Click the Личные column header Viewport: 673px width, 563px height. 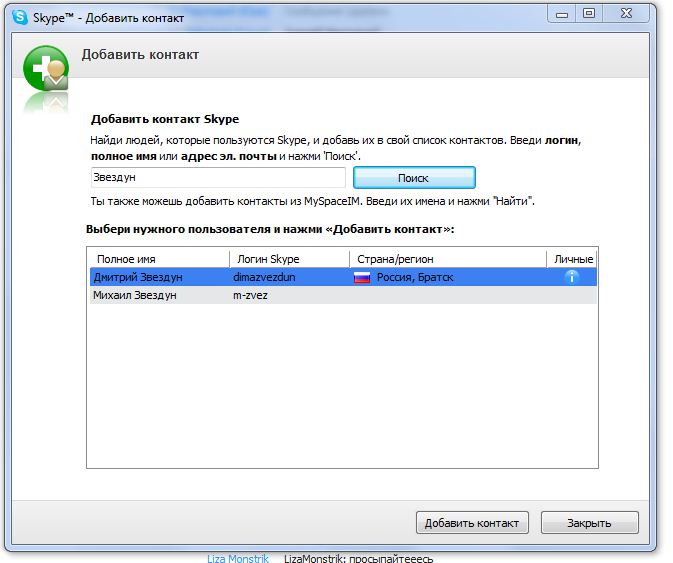[572, 259]
